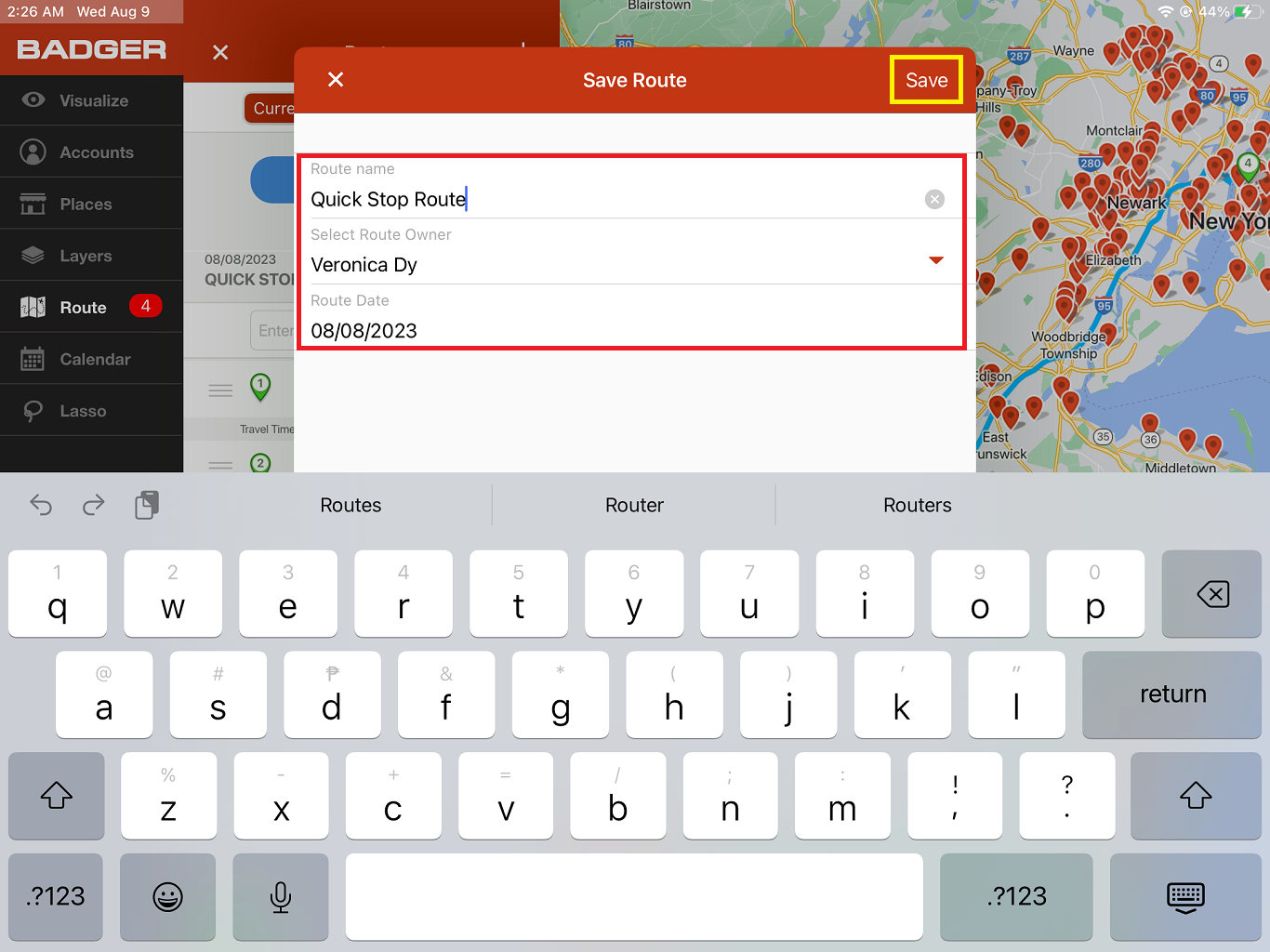Open Route in the sidebar
Screen dimensions: 1270x952
[x=91, y=307]
